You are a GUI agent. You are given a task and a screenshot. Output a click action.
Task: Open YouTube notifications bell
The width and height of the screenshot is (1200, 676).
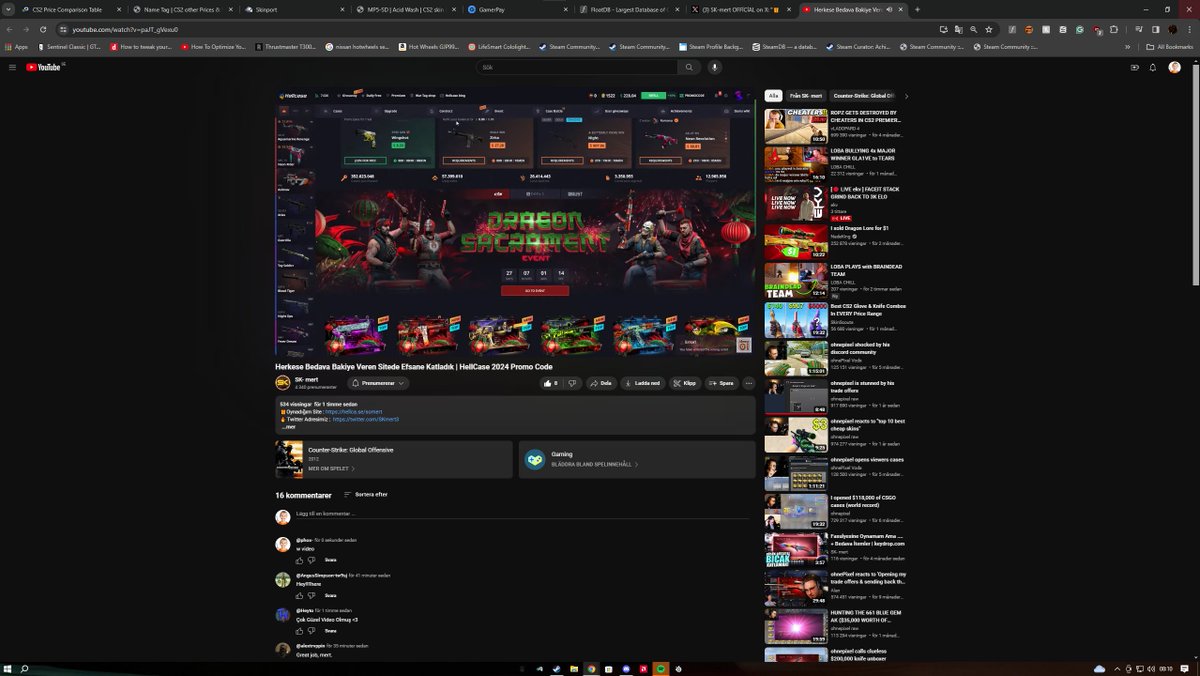coord(1153,67)
